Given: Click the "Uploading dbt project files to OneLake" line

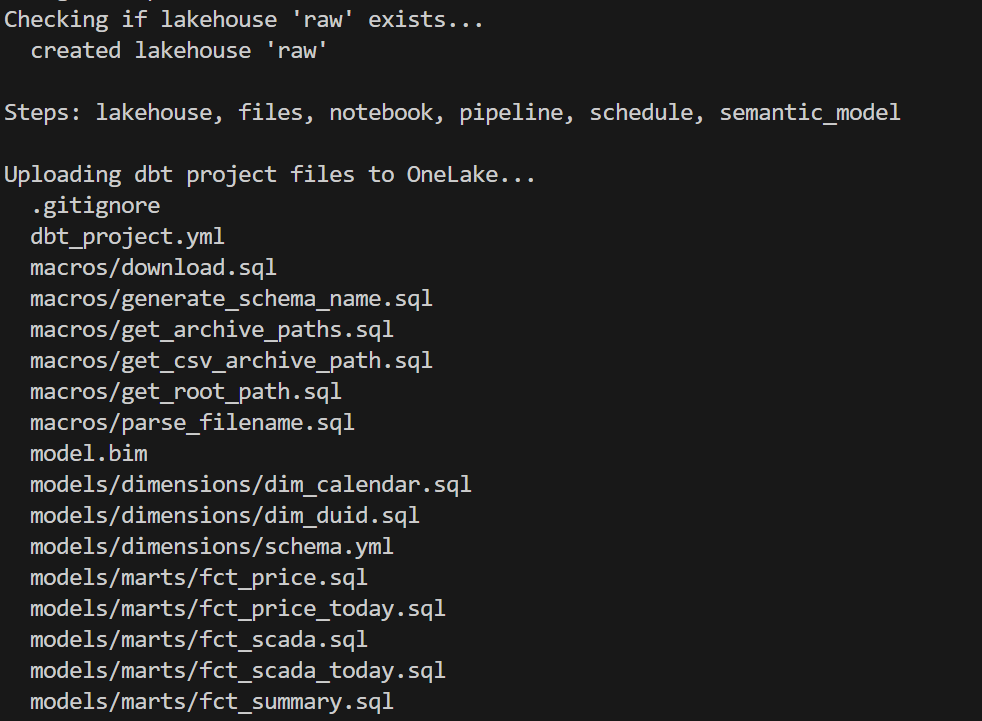Looking at the screenshot, I should 270,175.
